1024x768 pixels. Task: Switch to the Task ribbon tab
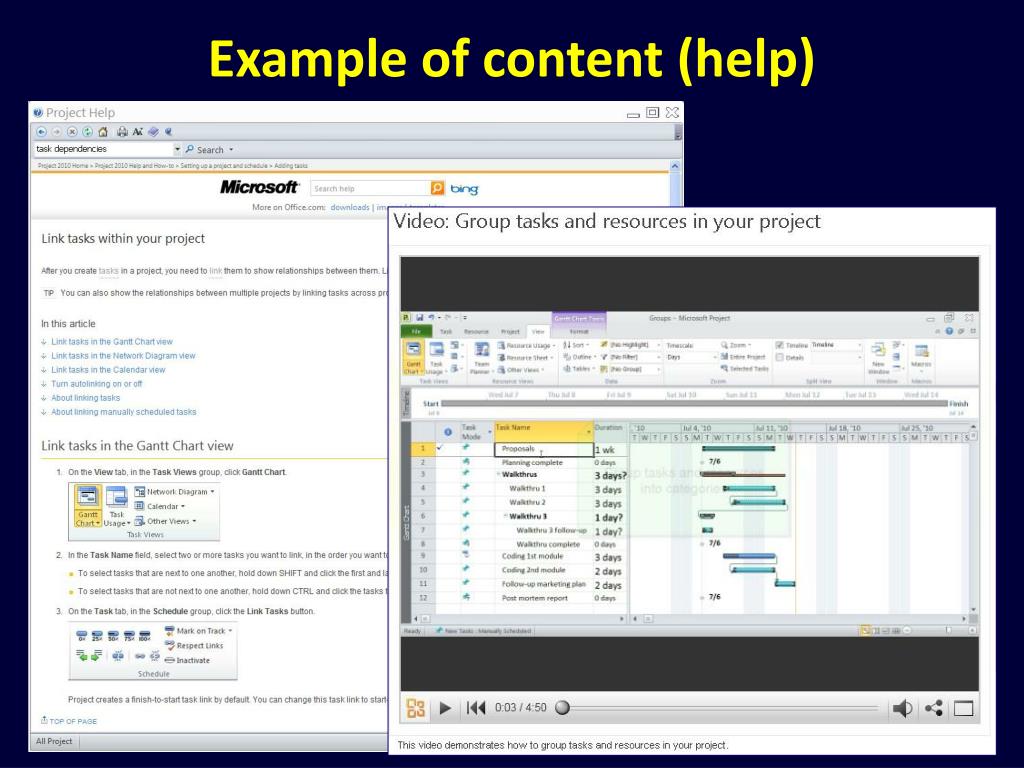click(446, 331)
